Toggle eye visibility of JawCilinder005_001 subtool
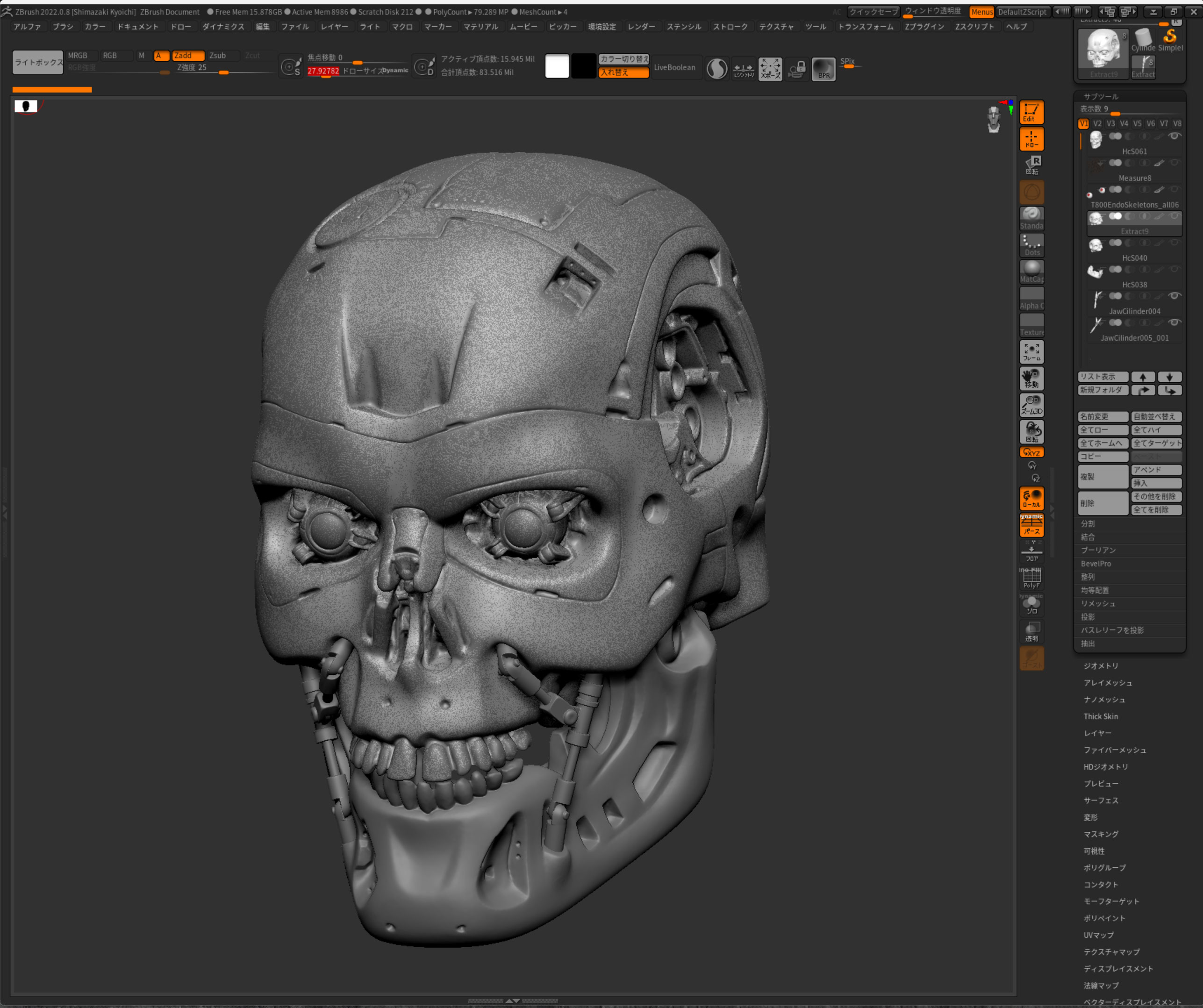This screenshot has width=1203, height=1008. [x=1174, y=322]
